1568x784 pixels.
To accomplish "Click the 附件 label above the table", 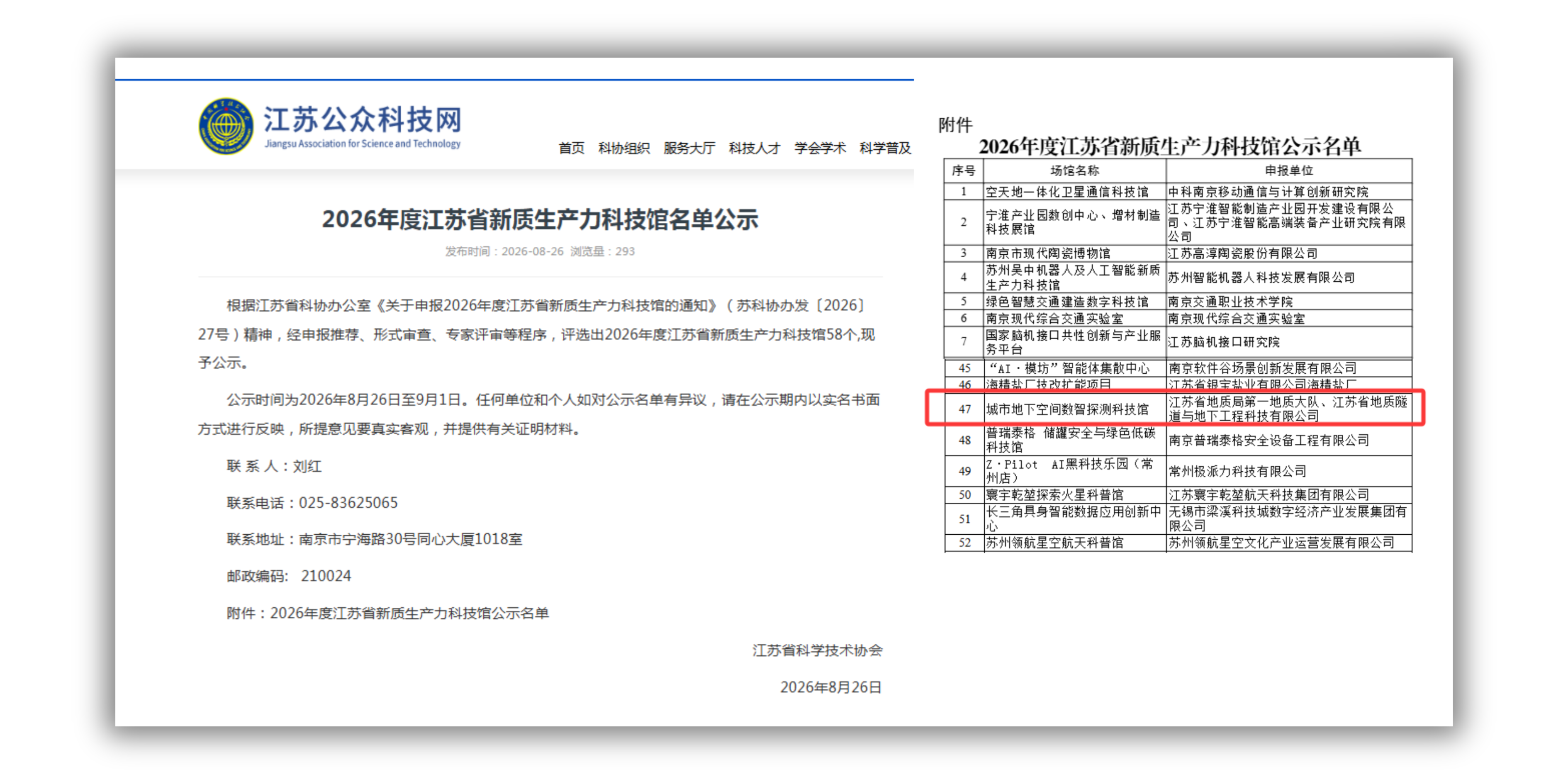I will (x=955, y=125).
